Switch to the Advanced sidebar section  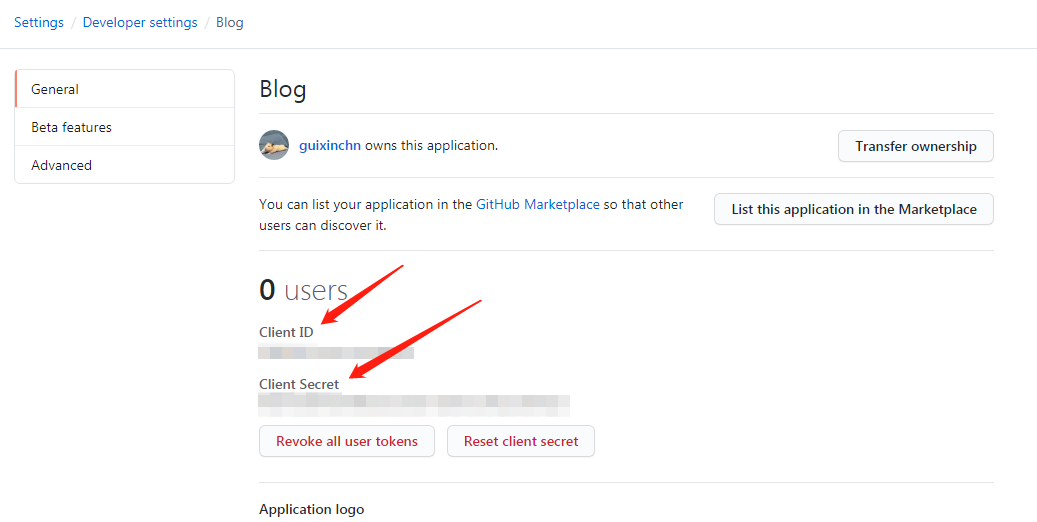tap(125, 165)
